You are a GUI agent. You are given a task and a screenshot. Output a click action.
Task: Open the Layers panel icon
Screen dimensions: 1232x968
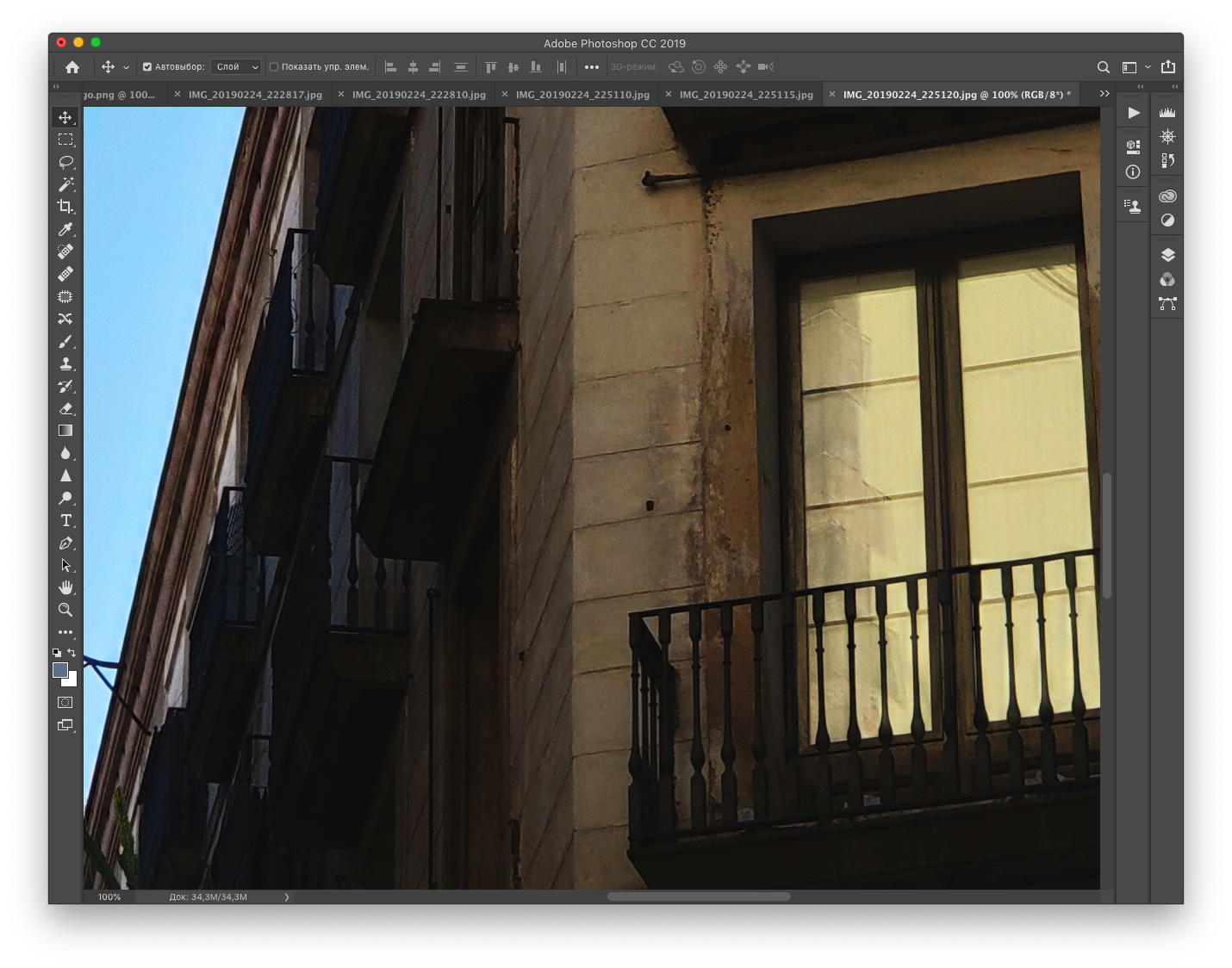[x=1167, y=255]
